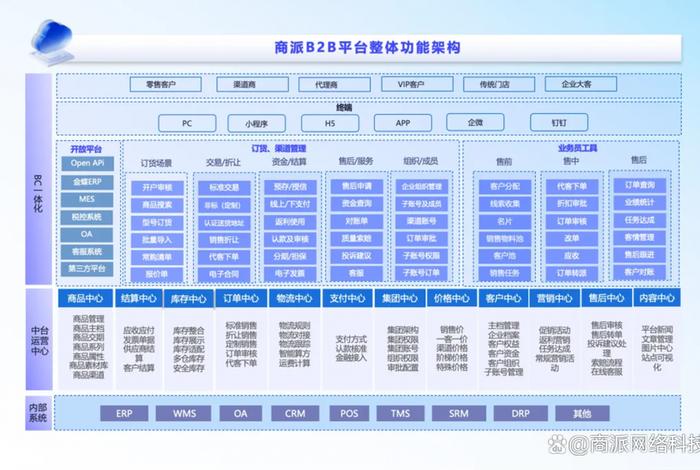Click the 企微 terminal box
The width and height of the screenshot is (700, 470).
[x=475, y=122]
